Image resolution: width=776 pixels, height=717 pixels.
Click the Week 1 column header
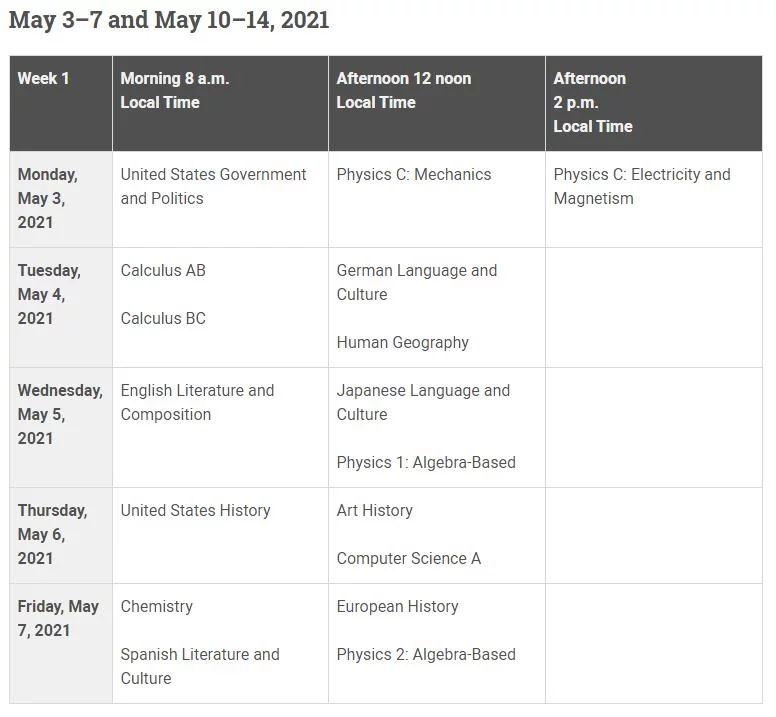[44, 79]
